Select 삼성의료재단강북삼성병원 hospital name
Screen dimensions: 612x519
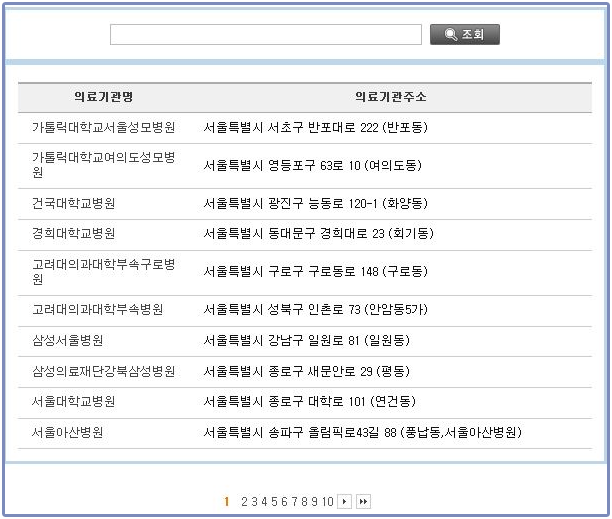click(103, 371)
